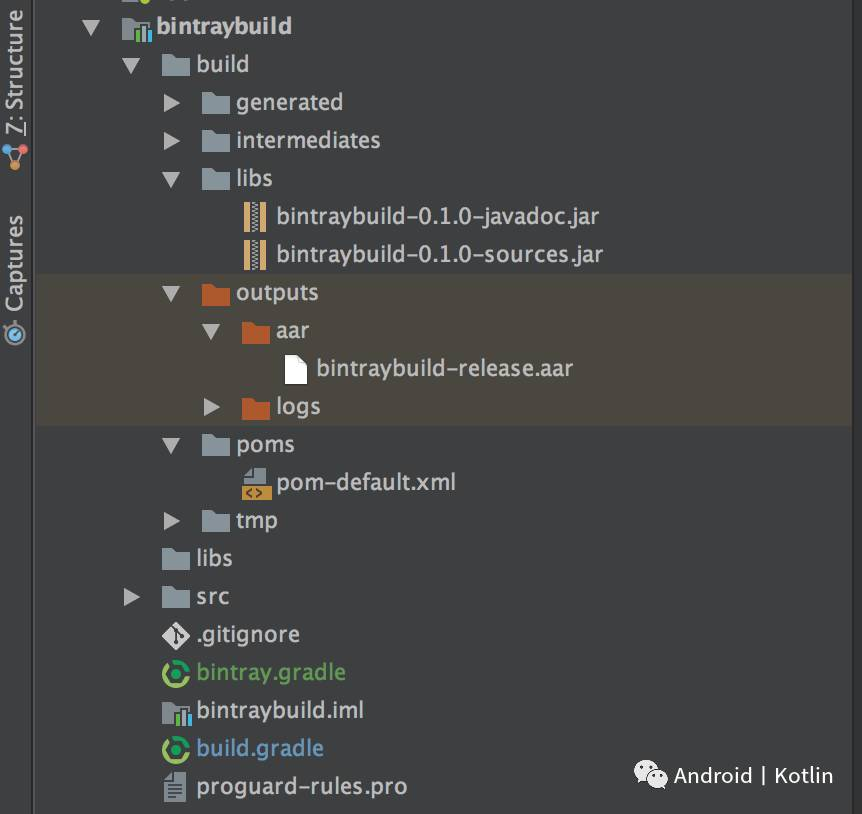This screenshot has height=814, width=862.
Task: Click the .gitignore git icon
Action: point(175,635)
